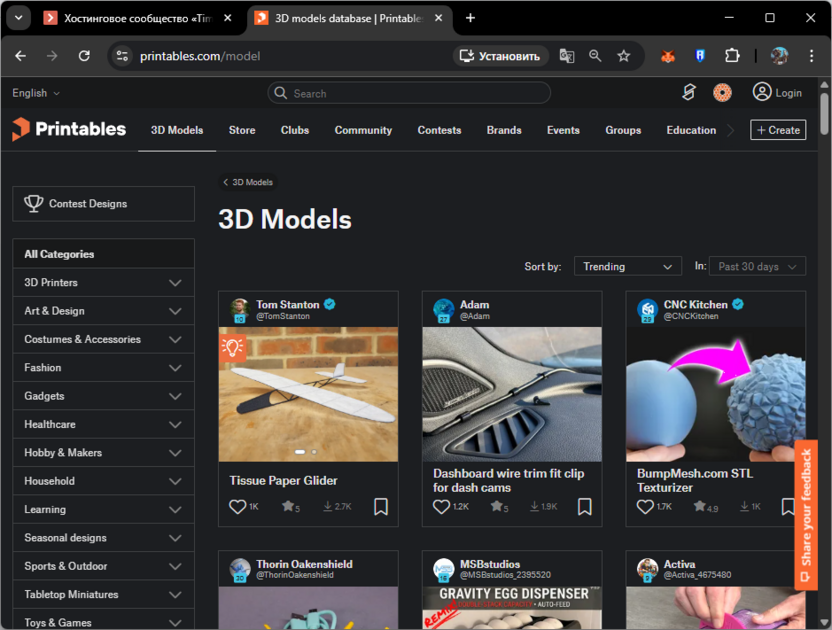Viewport: 832px width, 630px height.
Task: Open the tab search dropdown arrow
Action: [x=19, y=18]
